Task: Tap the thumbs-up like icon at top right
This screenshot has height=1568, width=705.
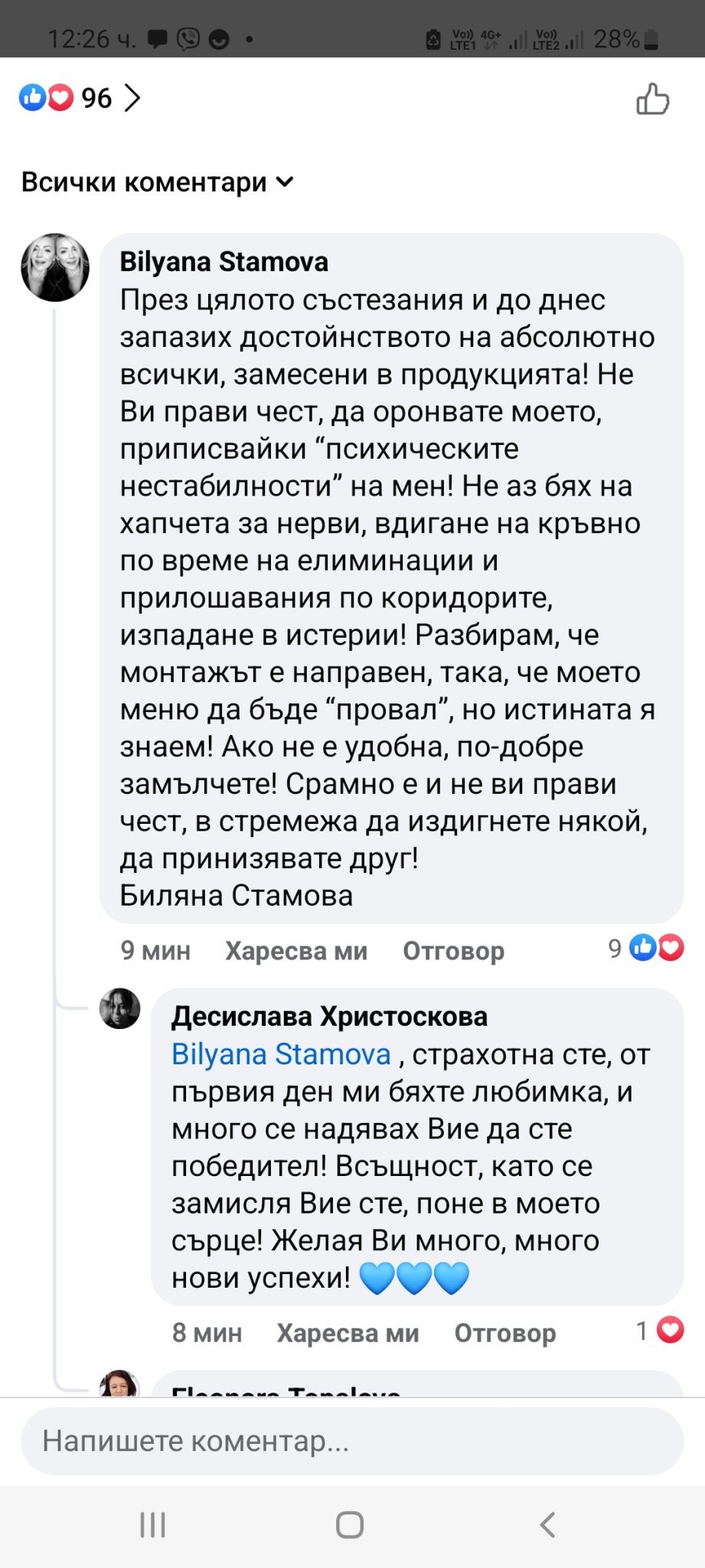Action: click(x=652, y=100)
